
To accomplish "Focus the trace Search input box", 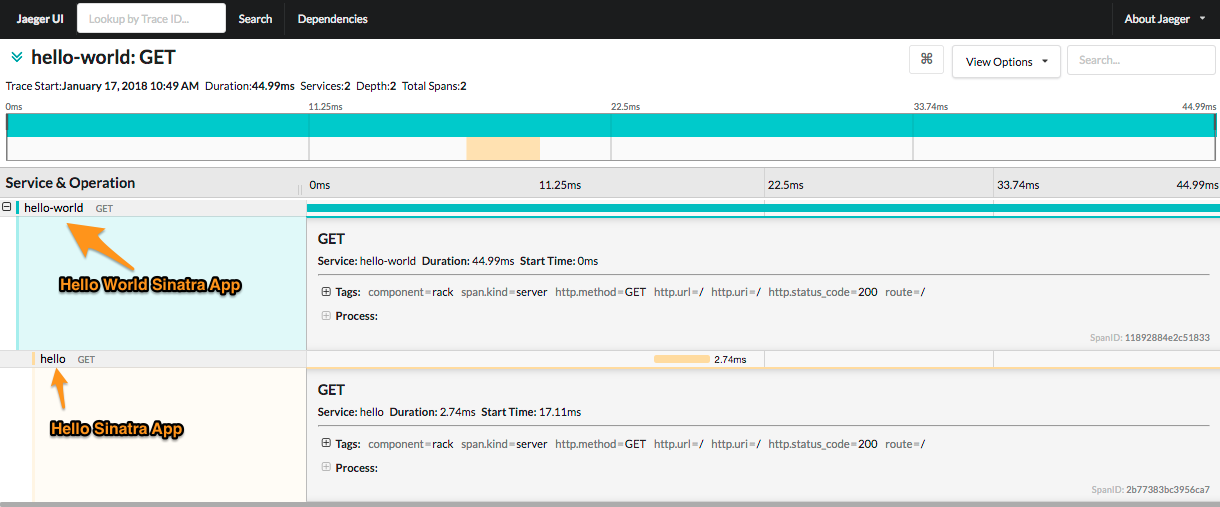I will point(1141,60).
